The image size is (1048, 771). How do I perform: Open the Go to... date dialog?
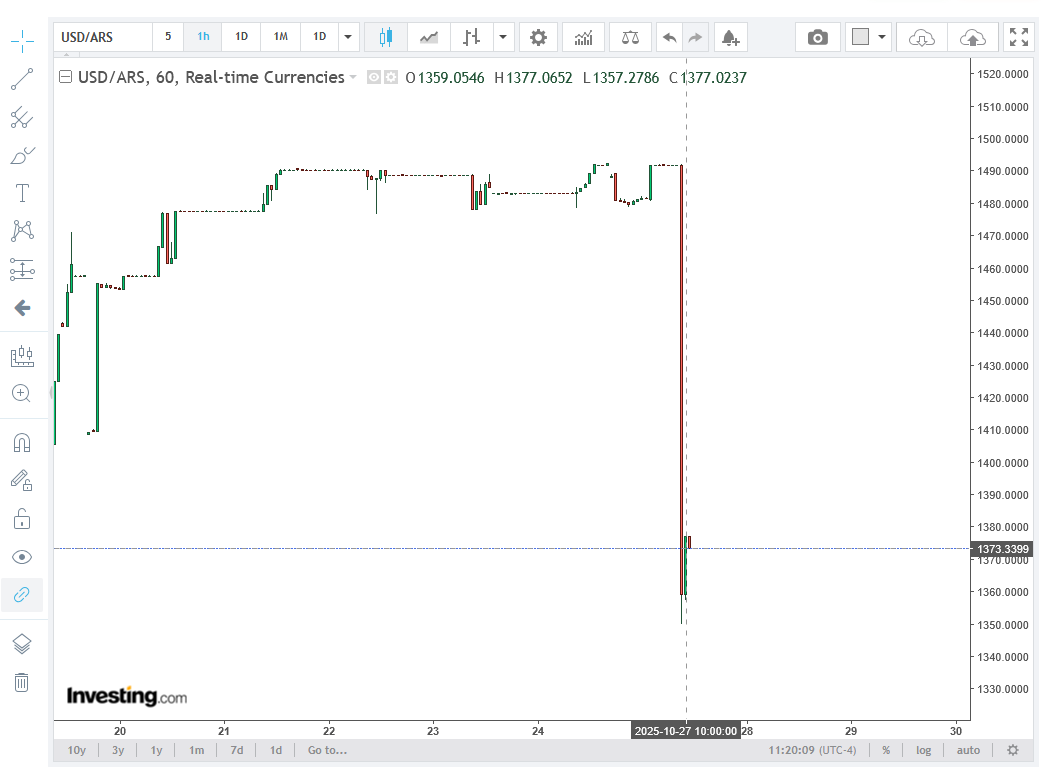point(328,750)
